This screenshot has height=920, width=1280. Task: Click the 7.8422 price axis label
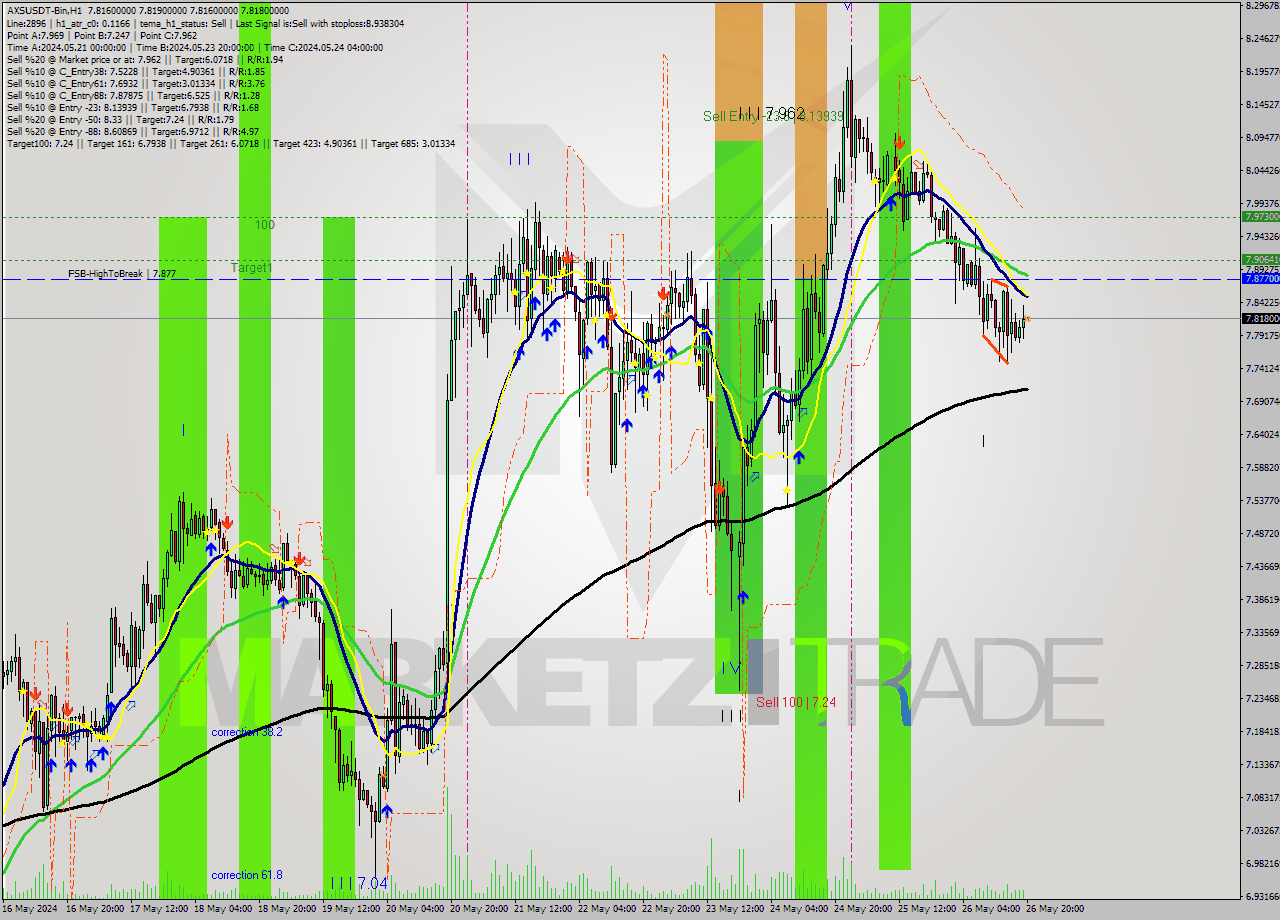(x=1262, y=303)
